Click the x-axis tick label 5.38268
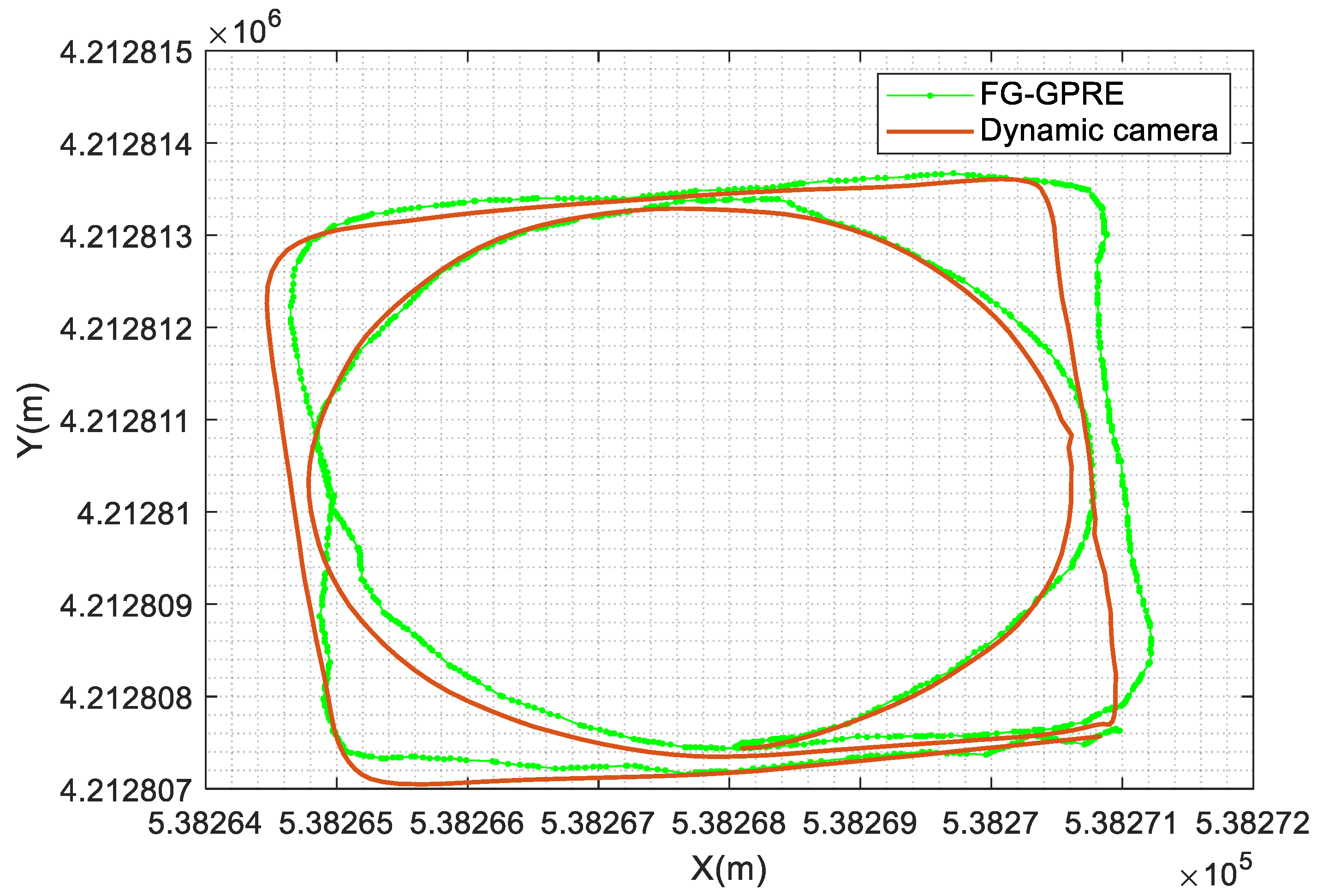This screenshot has width=1317, height=896. pyautogui.click(x=728, y=824)
